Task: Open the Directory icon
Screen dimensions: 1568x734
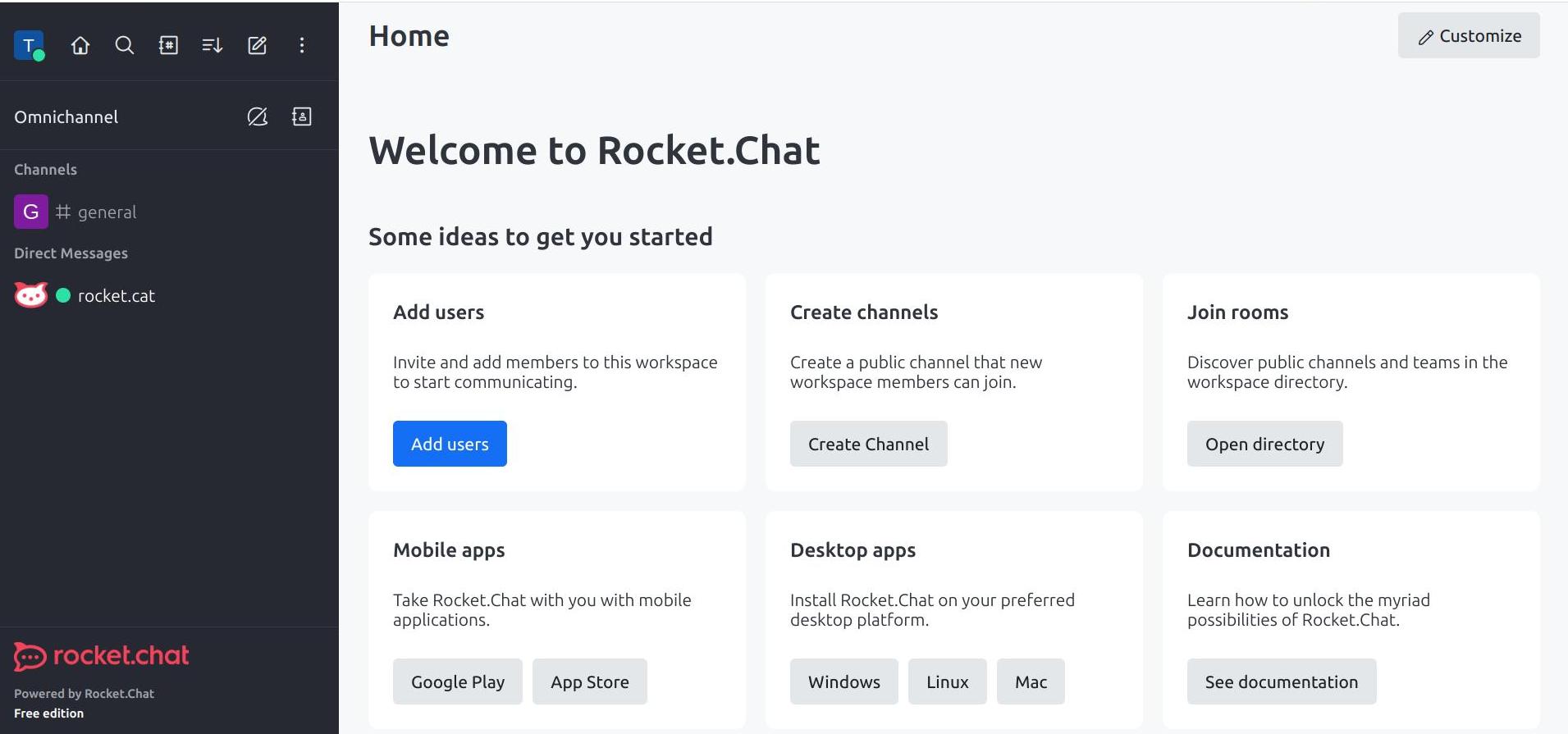Action: (x=168, y=45)
